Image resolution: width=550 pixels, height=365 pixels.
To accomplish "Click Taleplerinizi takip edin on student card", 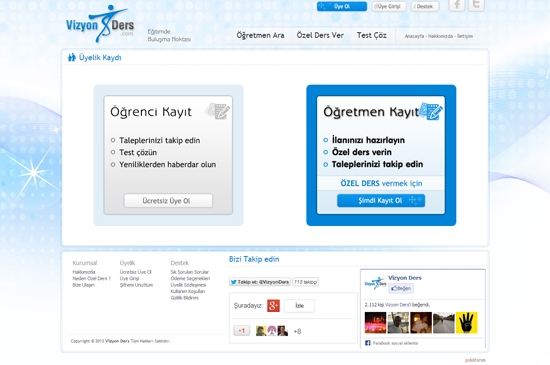I will pyautogui.click(x=160, y=140).
